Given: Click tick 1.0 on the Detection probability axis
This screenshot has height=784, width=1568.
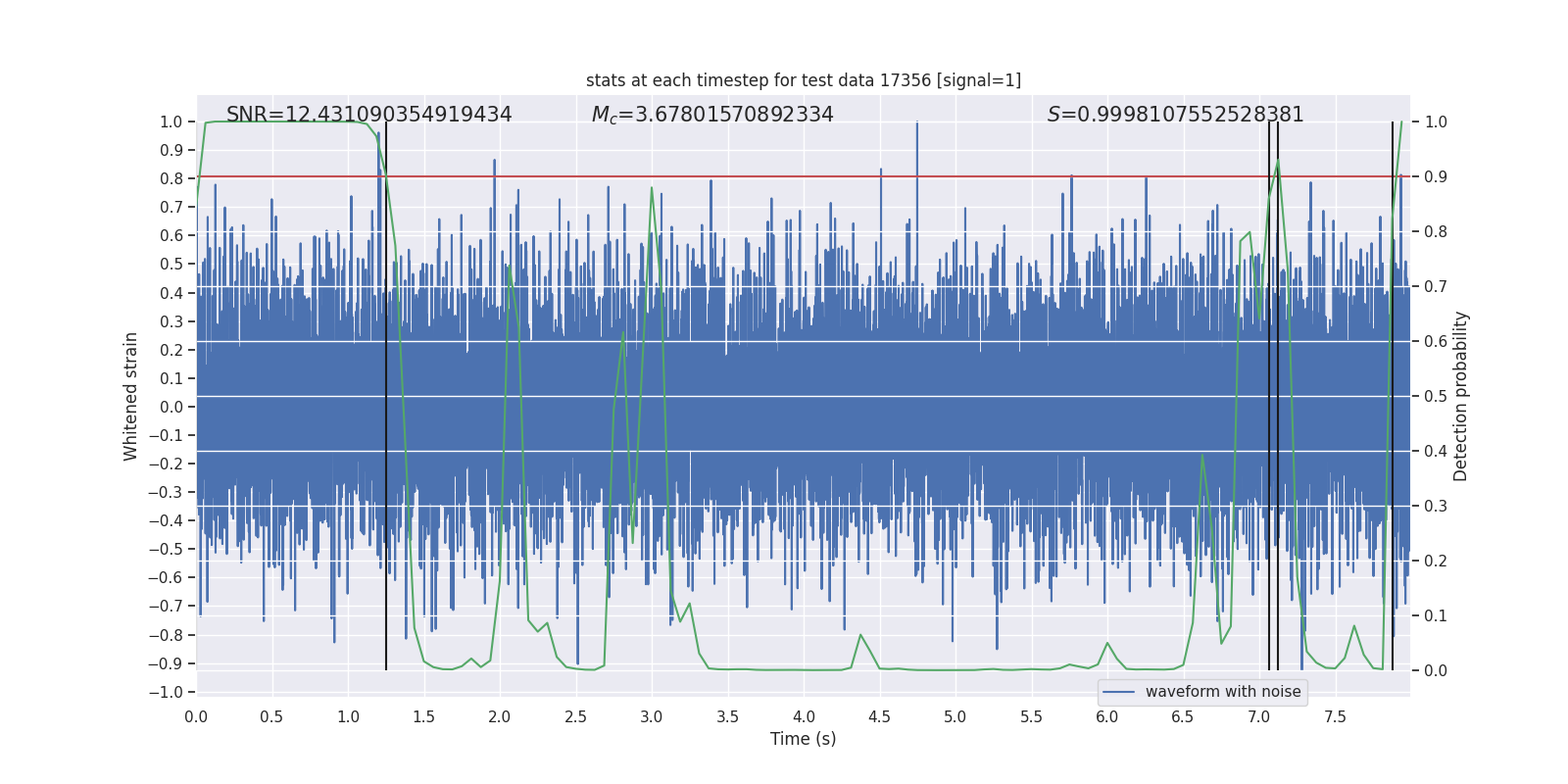Looking at the screenshot, I should pyautogui.click(x=1436, y=122).
